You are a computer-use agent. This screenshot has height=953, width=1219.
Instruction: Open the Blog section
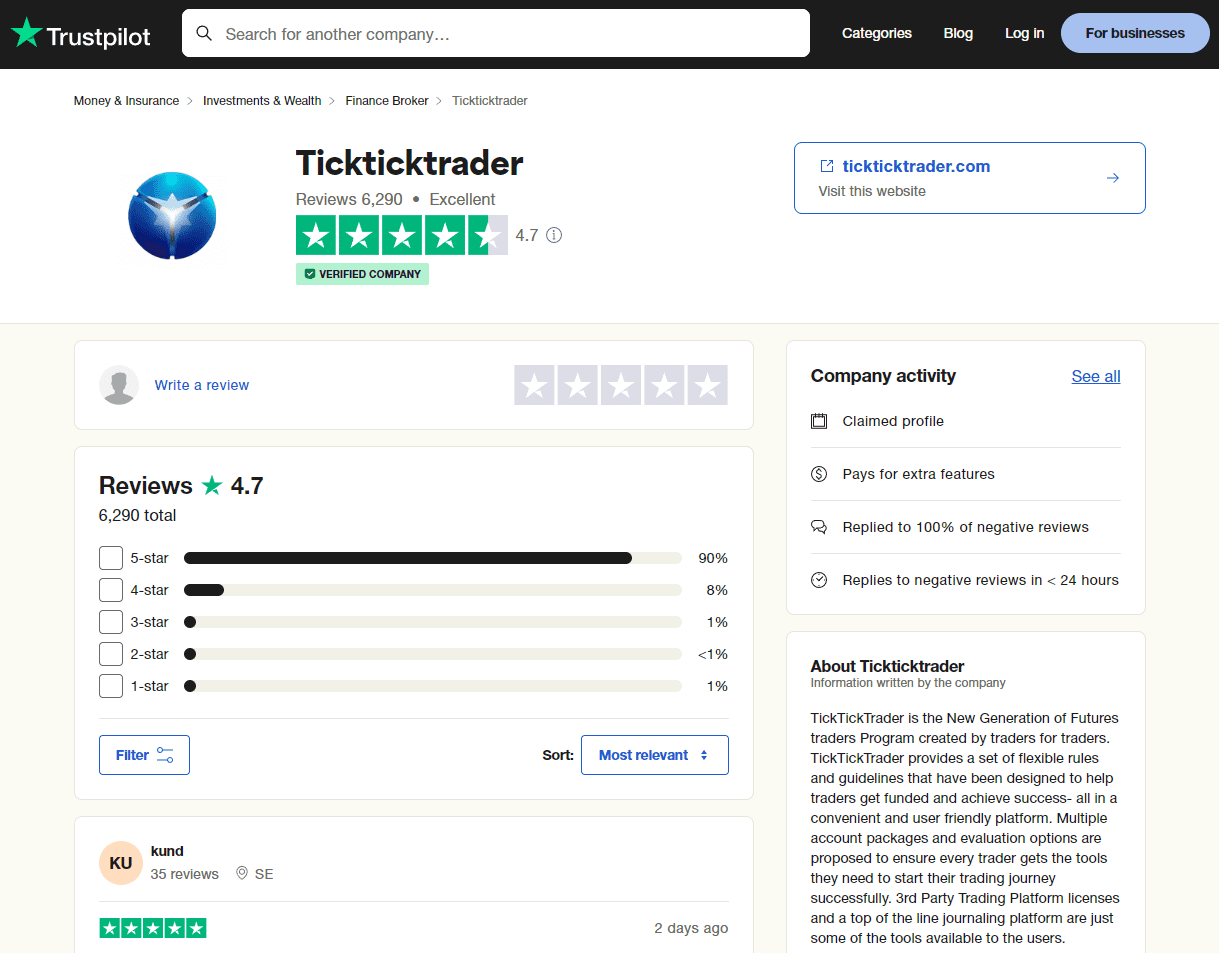click(x=957, y=33)
